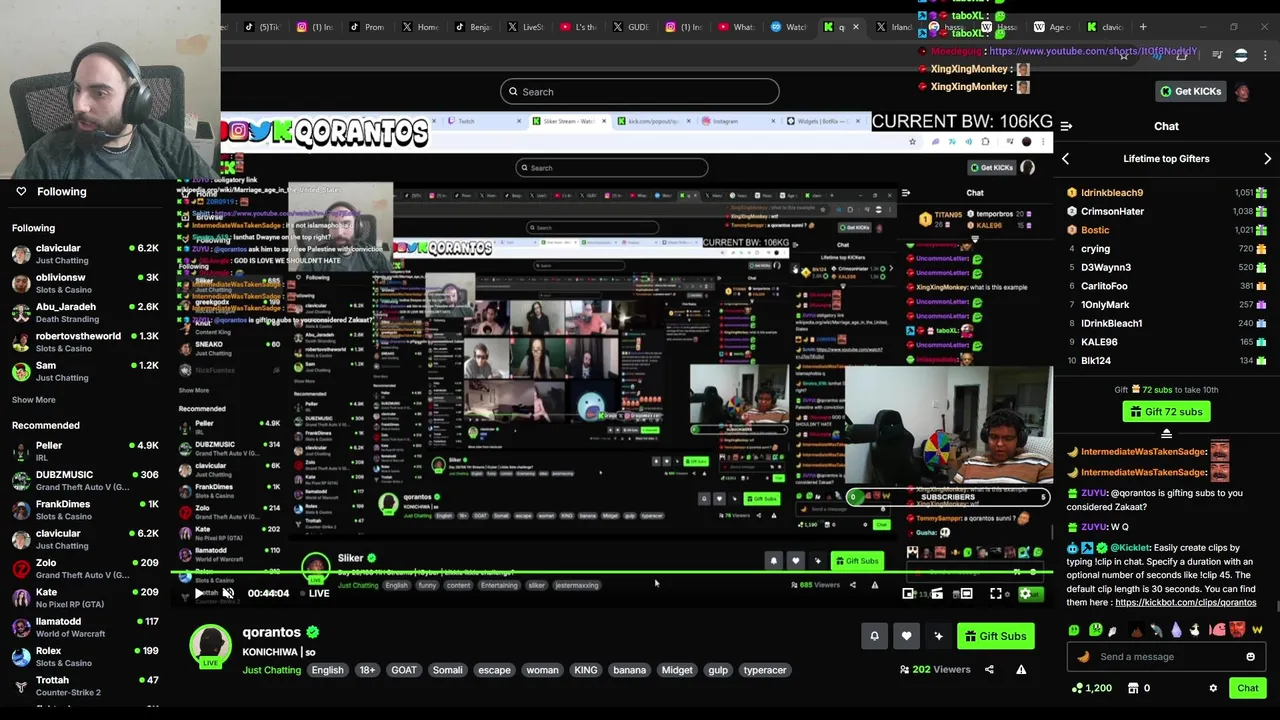
Task: Open the channel points balance showing 1,200
Action: [1090, 688]
